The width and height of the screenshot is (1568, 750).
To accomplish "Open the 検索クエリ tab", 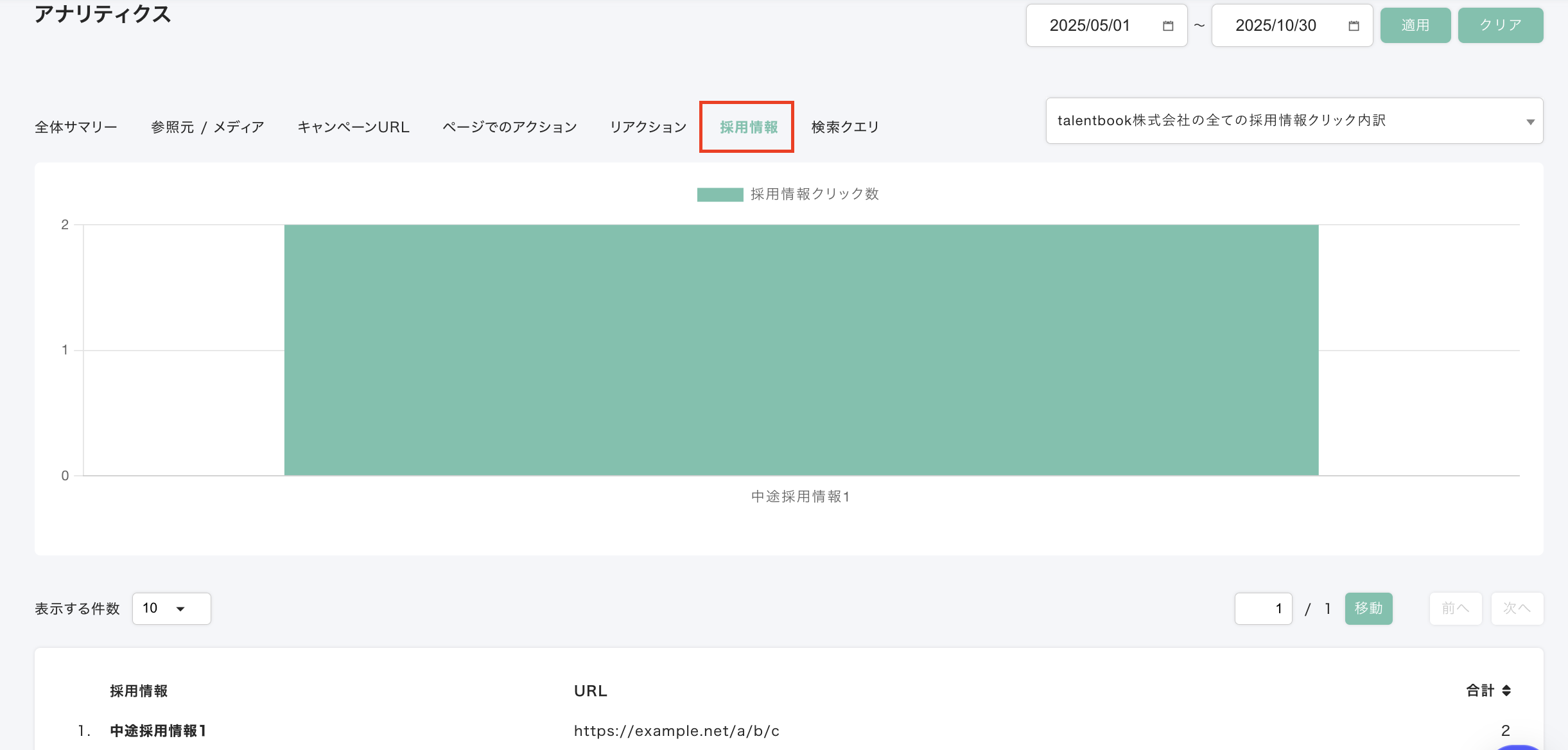I will click(845, 127).
